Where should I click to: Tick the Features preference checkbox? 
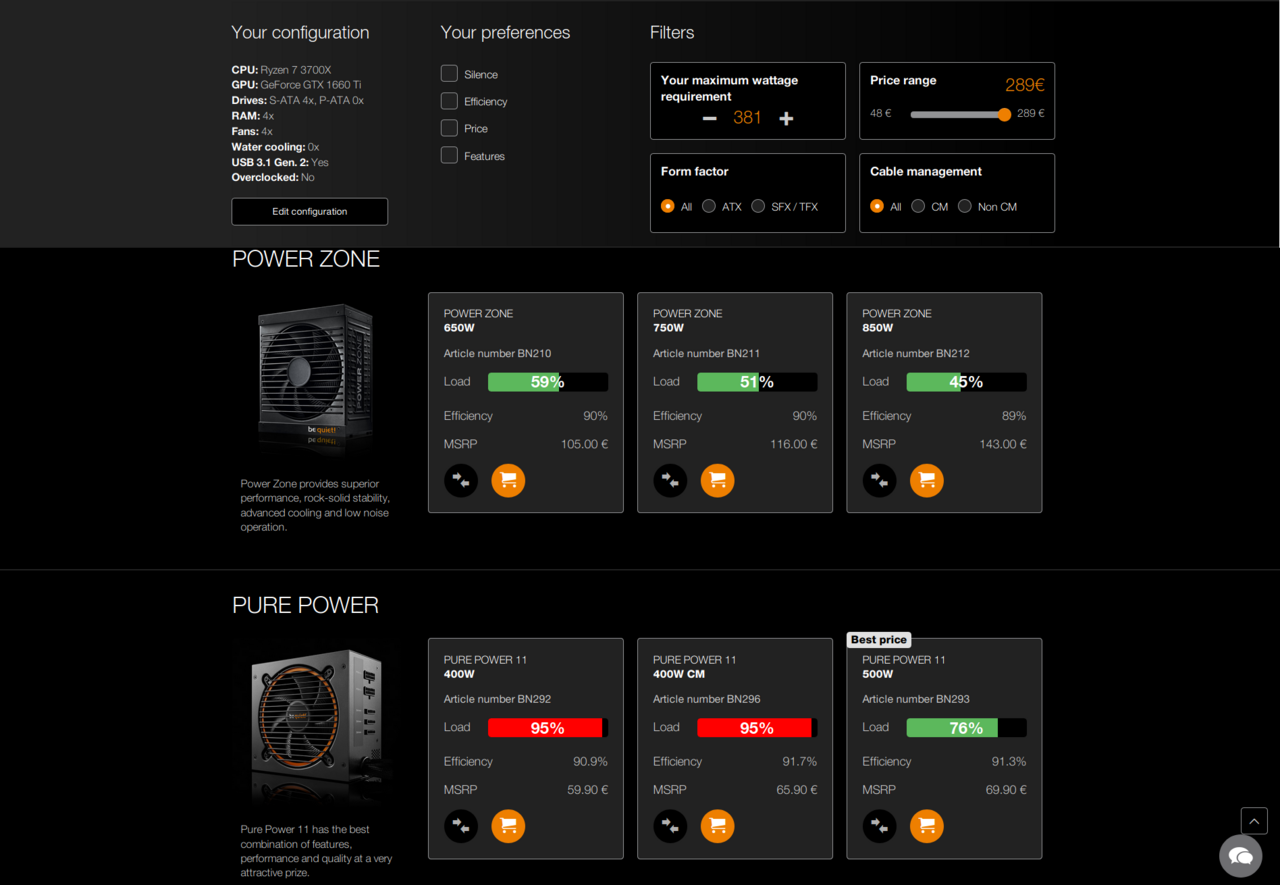click(449, 155)
